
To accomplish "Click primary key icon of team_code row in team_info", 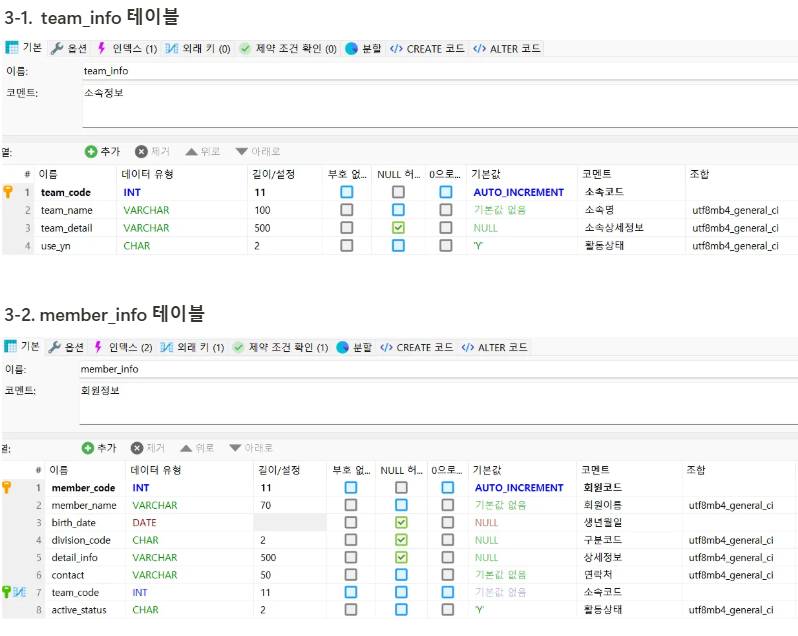I will coord(8,192).
